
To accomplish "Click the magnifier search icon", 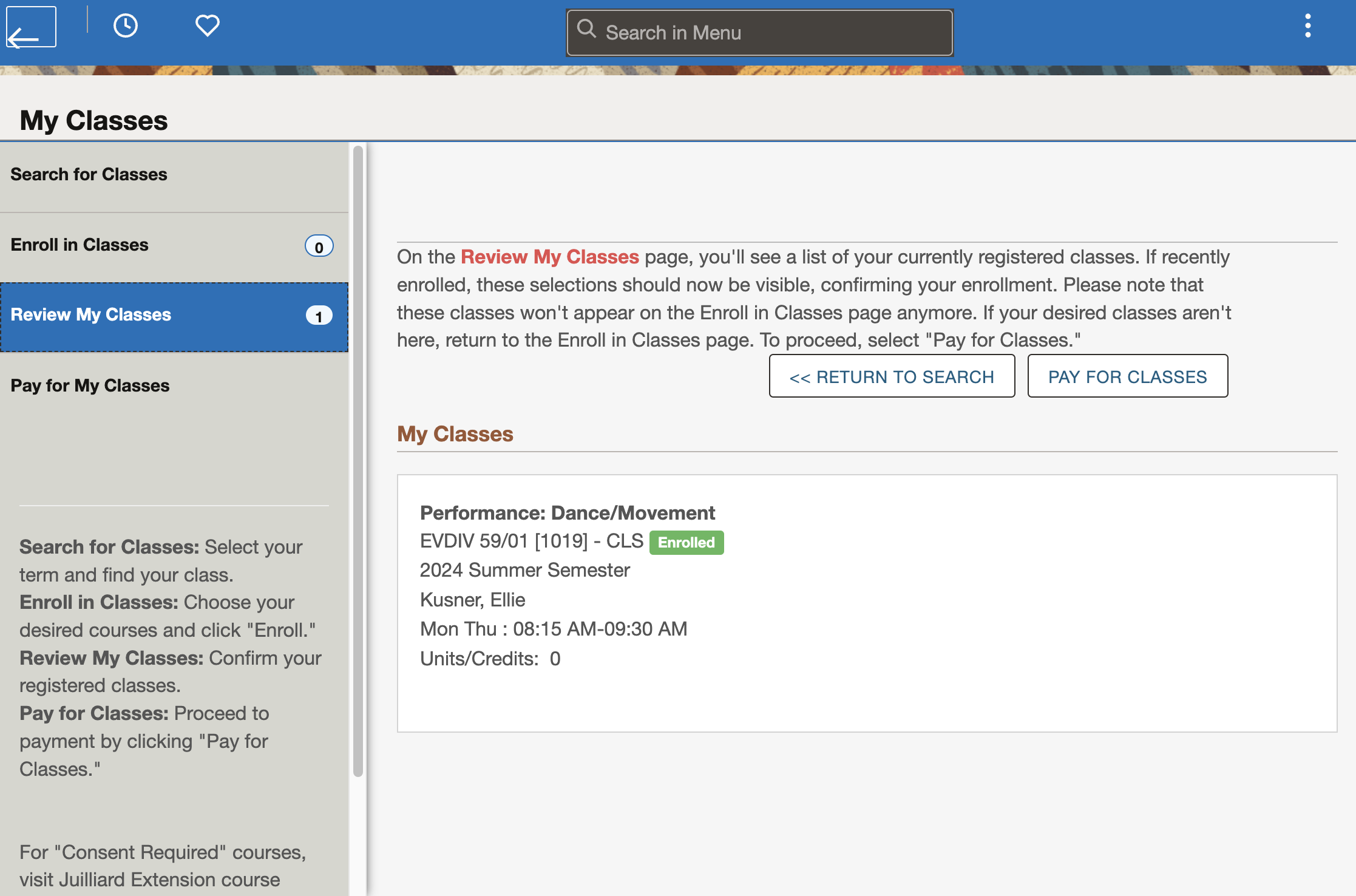I will click(x=586, y=29).
